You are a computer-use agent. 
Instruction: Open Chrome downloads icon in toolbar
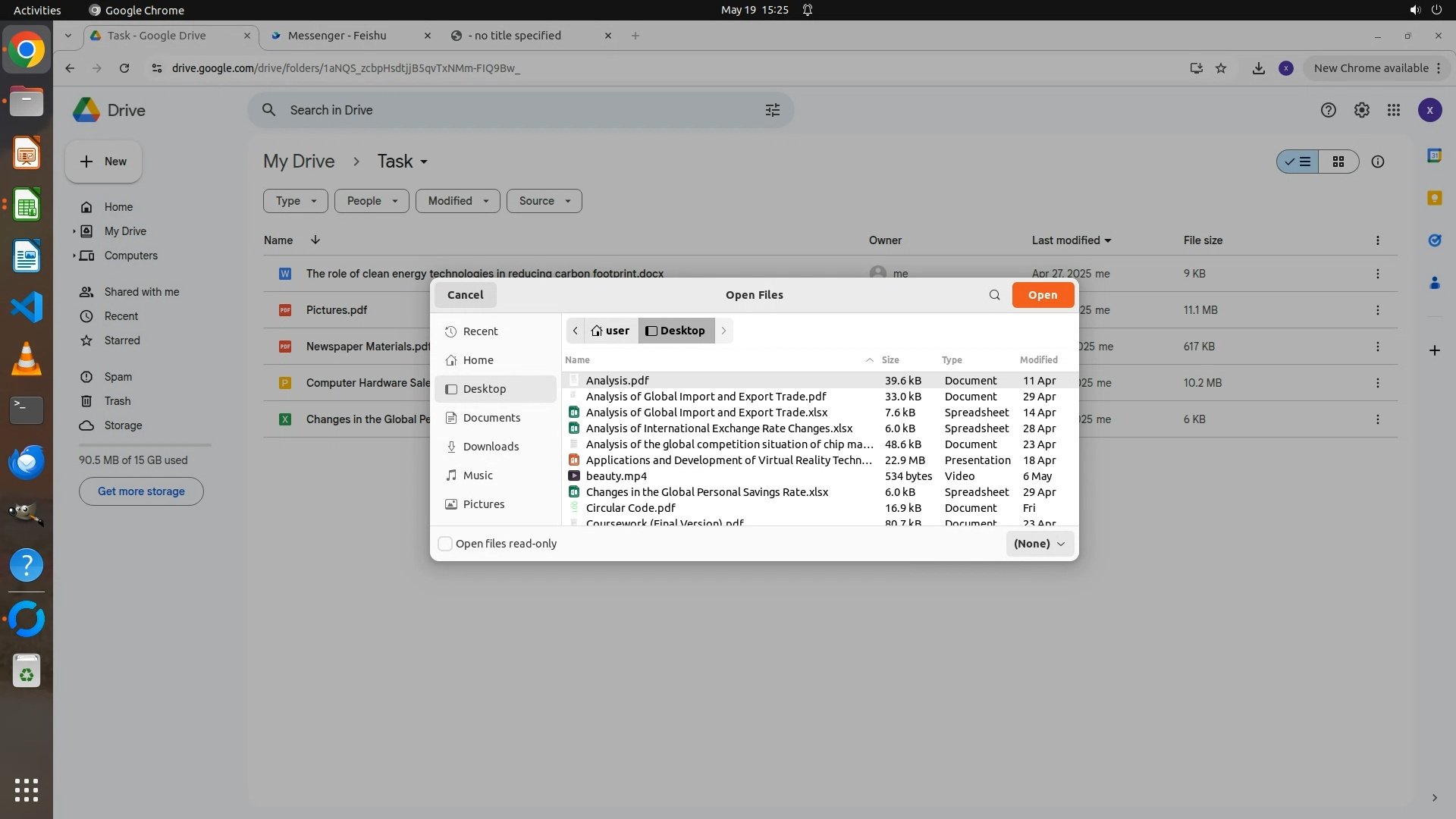[1258, 68]
